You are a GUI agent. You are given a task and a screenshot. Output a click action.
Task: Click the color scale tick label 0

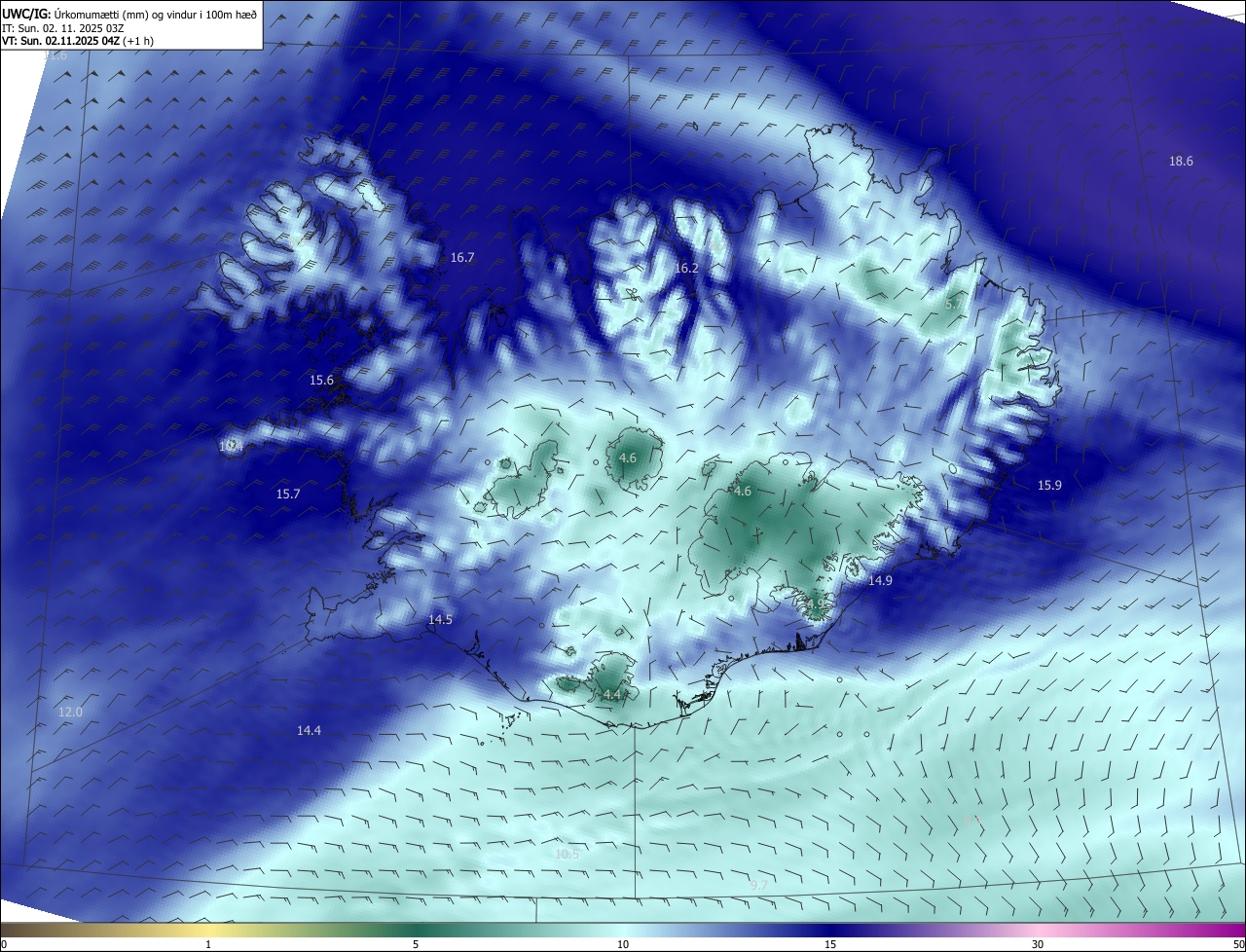(4, 944)
